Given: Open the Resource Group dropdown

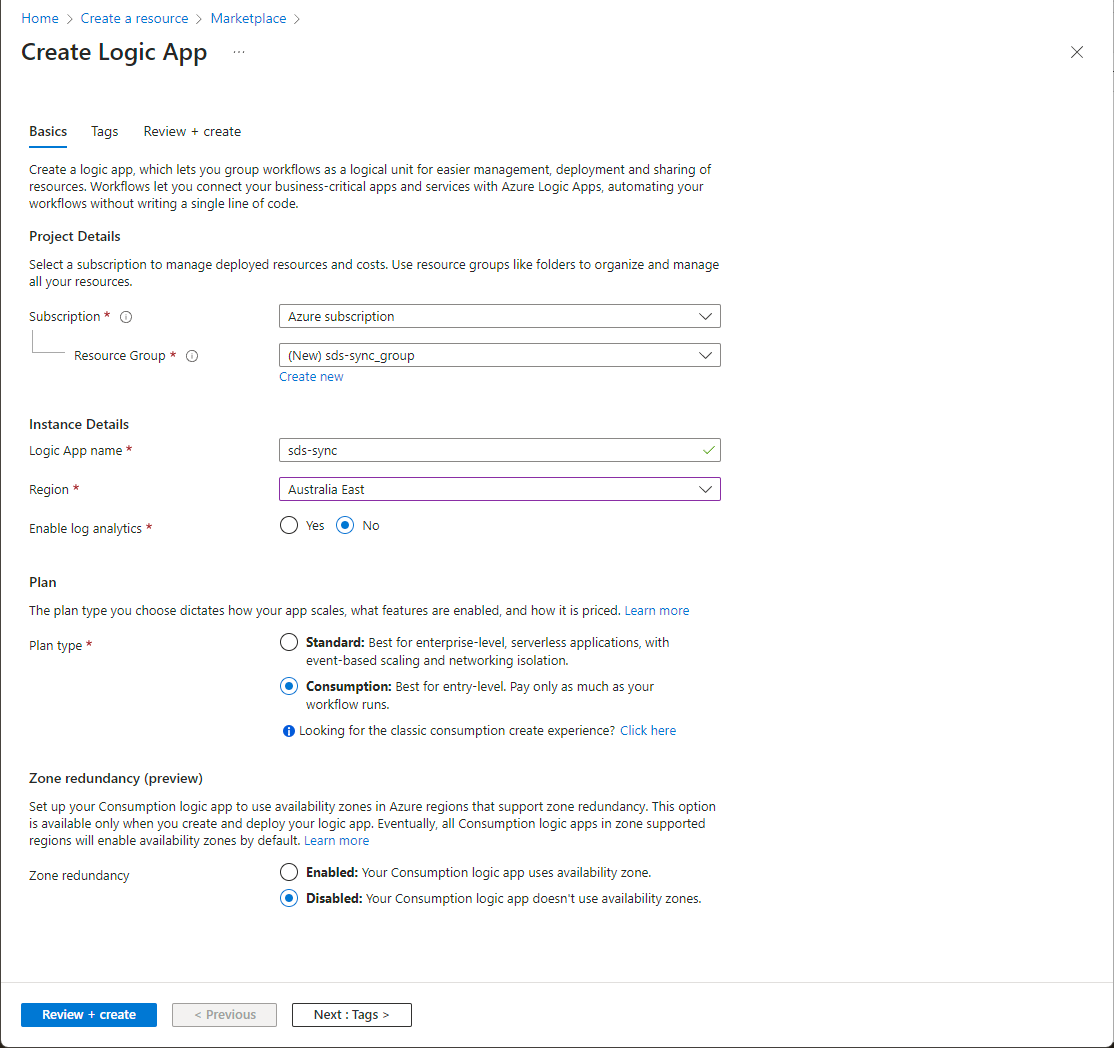Looking at the screenshot, I should [x=500, y=355].
